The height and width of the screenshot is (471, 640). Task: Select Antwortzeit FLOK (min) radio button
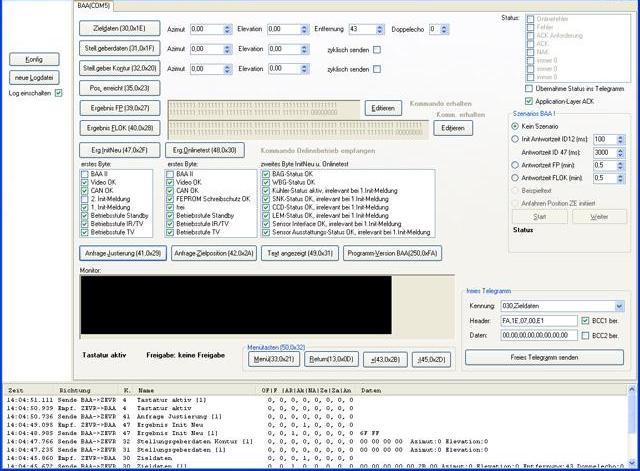coord(515,178)
